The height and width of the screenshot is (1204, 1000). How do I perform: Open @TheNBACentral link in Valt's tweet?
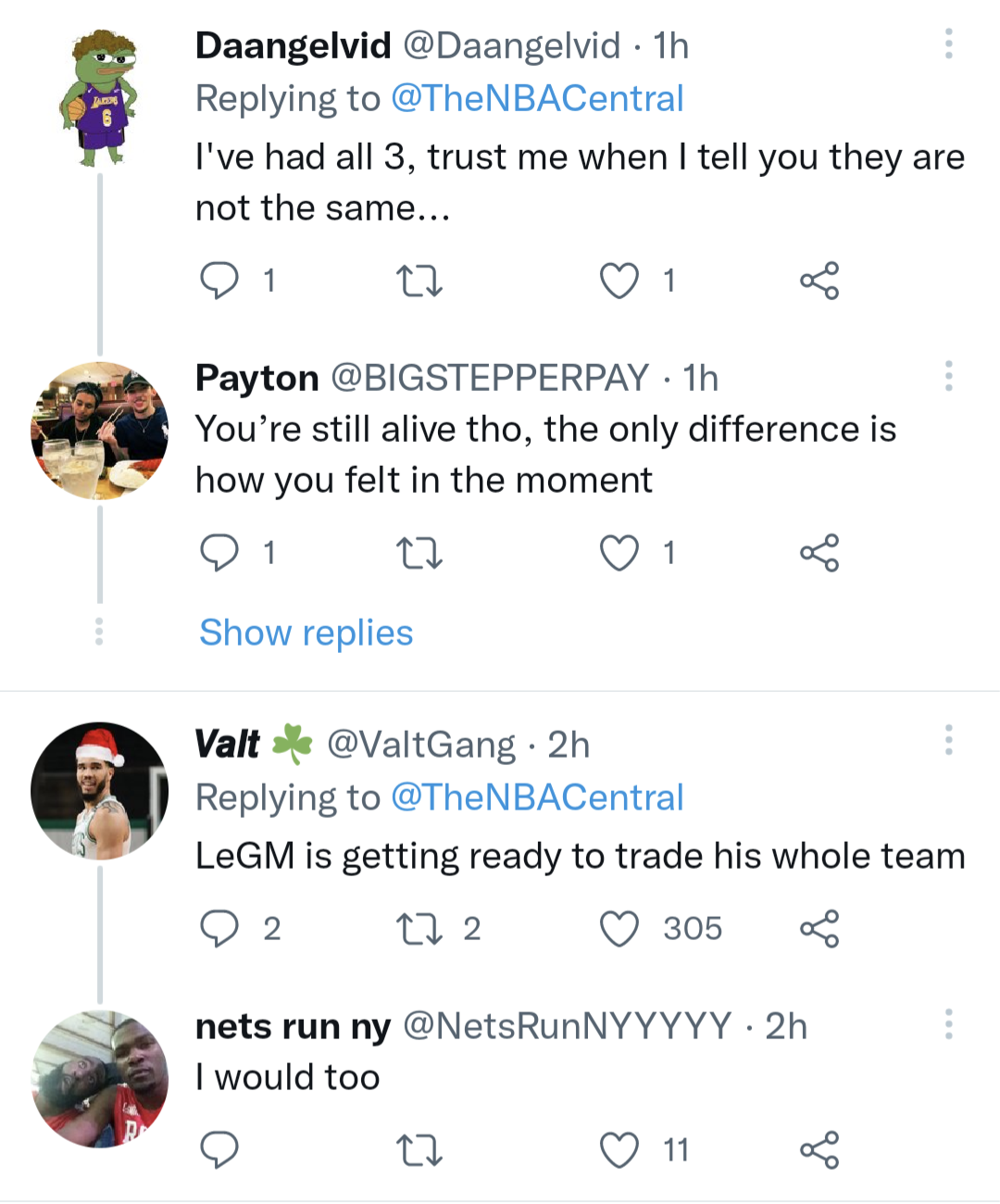537,797
